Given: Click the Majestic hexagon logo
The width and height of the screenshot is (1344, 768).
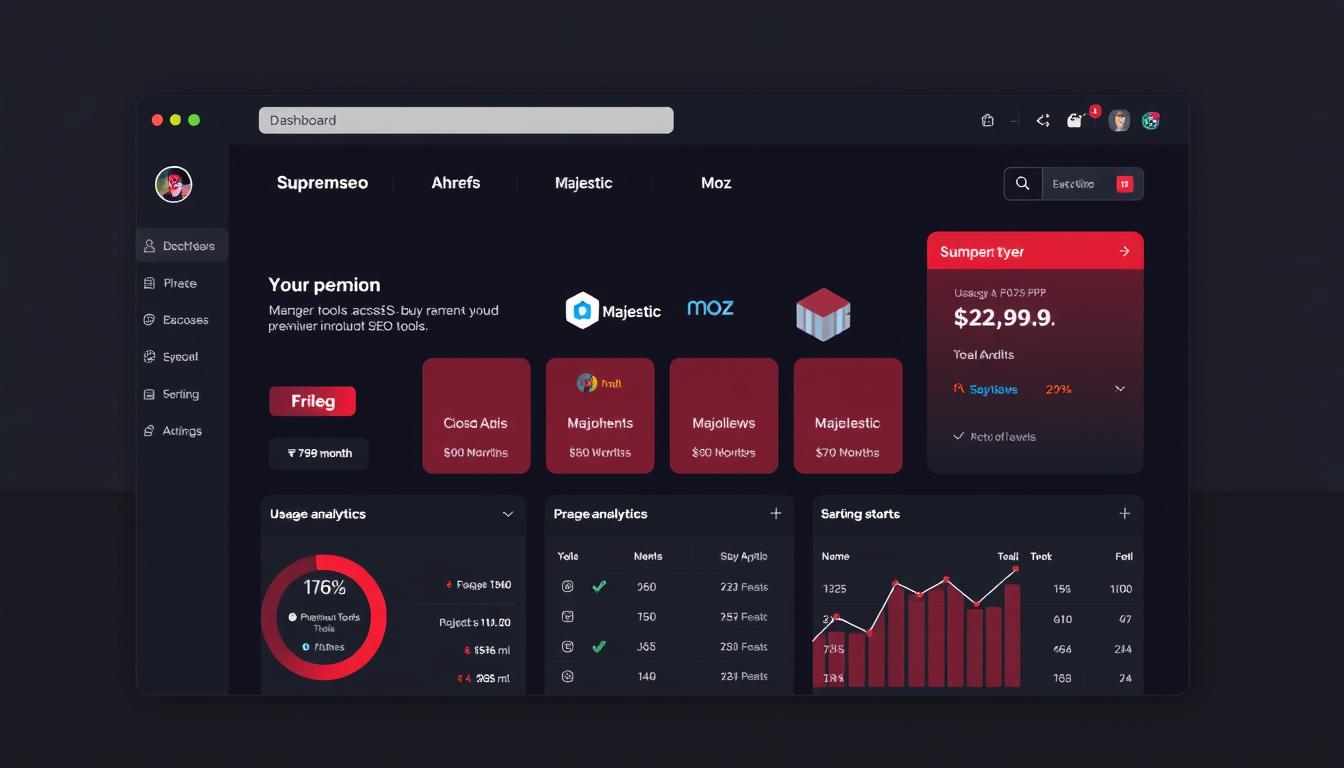Looking at the screenshot, I should click(x=582, y=311).
